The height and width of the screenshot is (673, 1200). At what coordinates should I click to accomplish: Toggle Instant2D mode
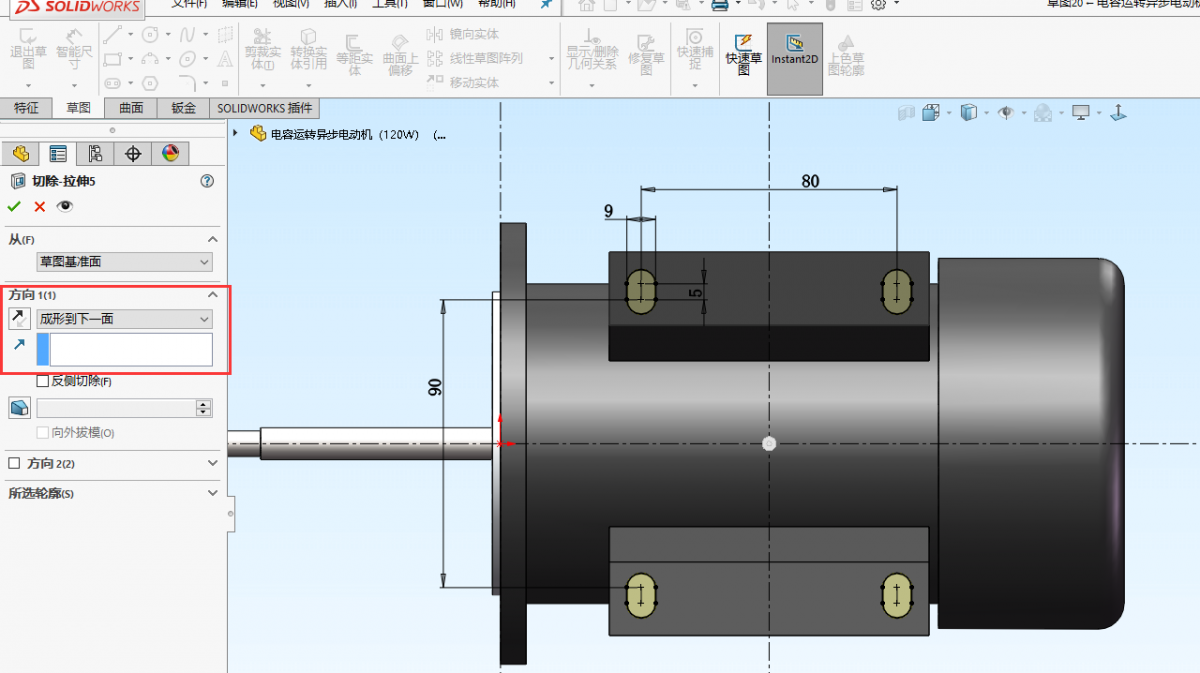pyautogui.click(x=795, y=59)
